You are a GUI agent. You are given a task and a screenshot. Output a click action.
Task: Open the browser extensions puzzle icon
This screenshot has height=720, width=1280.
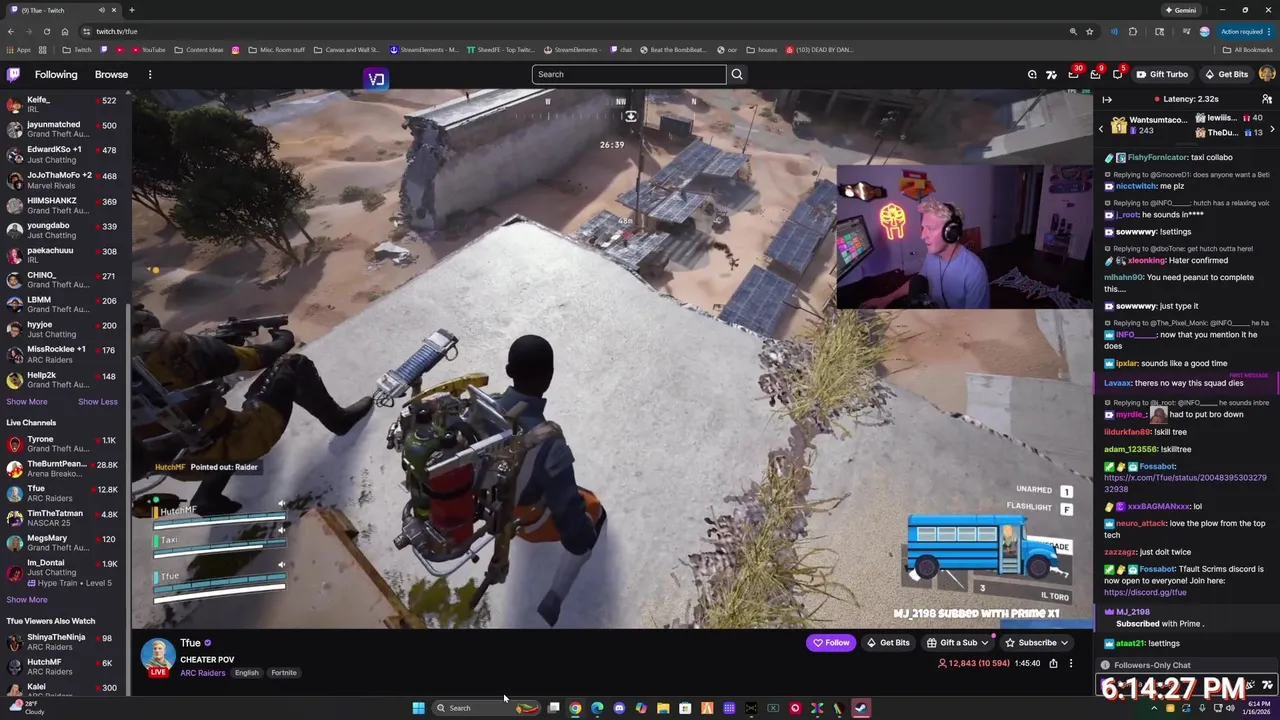pyautogui.click(x=1133, y=31)
